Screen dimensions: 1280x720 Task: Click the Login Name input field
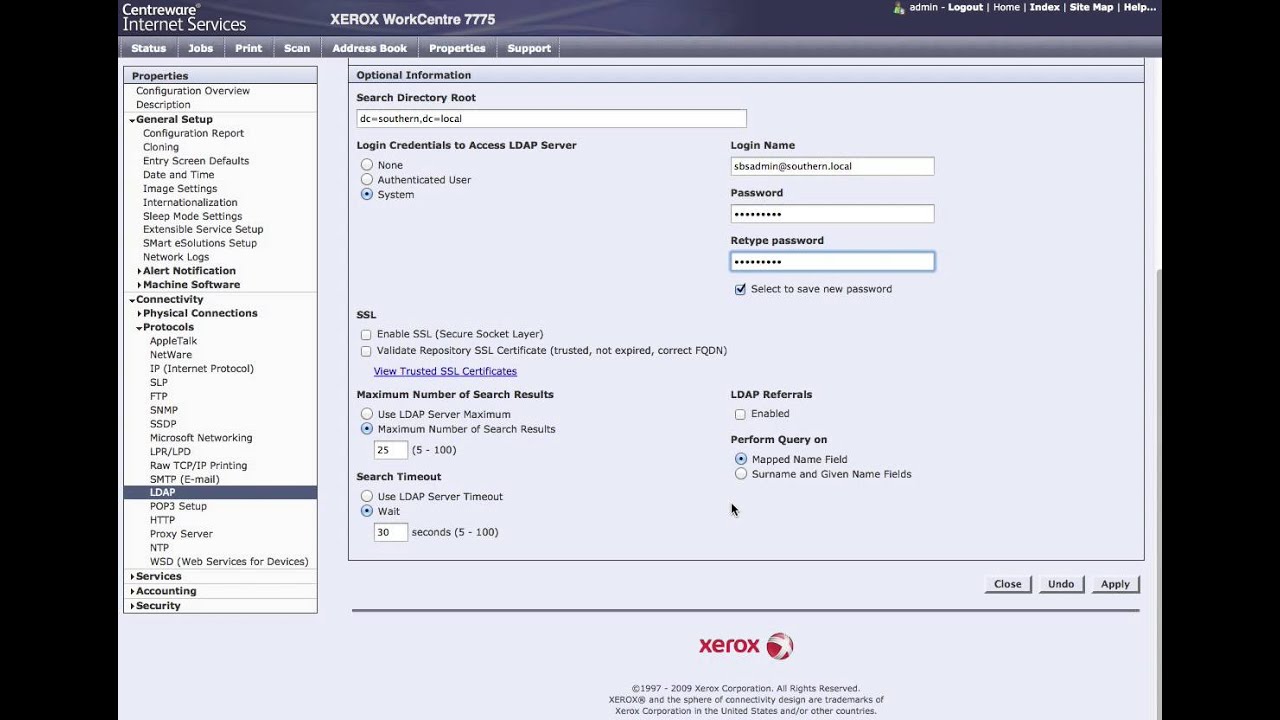pyautogui.click(x=832, y=166)
